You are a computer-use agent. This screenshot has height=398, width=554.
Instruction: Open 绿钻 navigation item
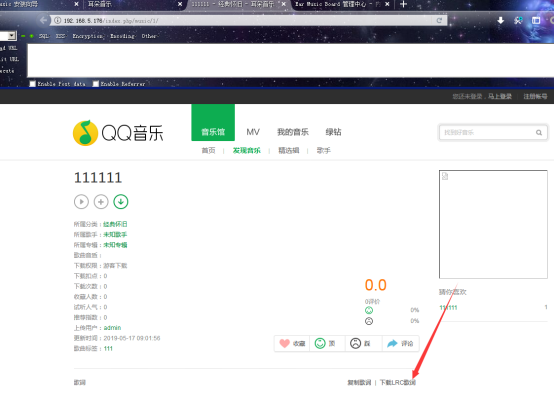coord(333,132)
